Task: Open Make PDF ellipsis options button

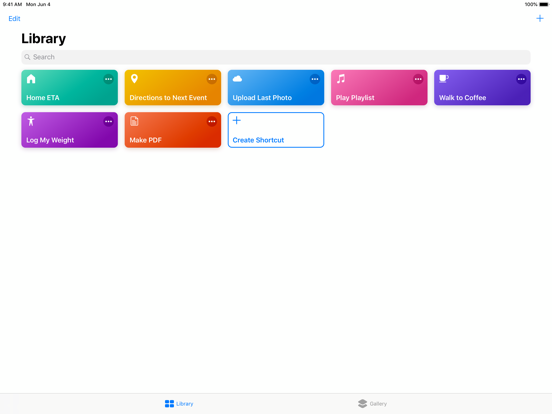Action: [x=212, y=121]
